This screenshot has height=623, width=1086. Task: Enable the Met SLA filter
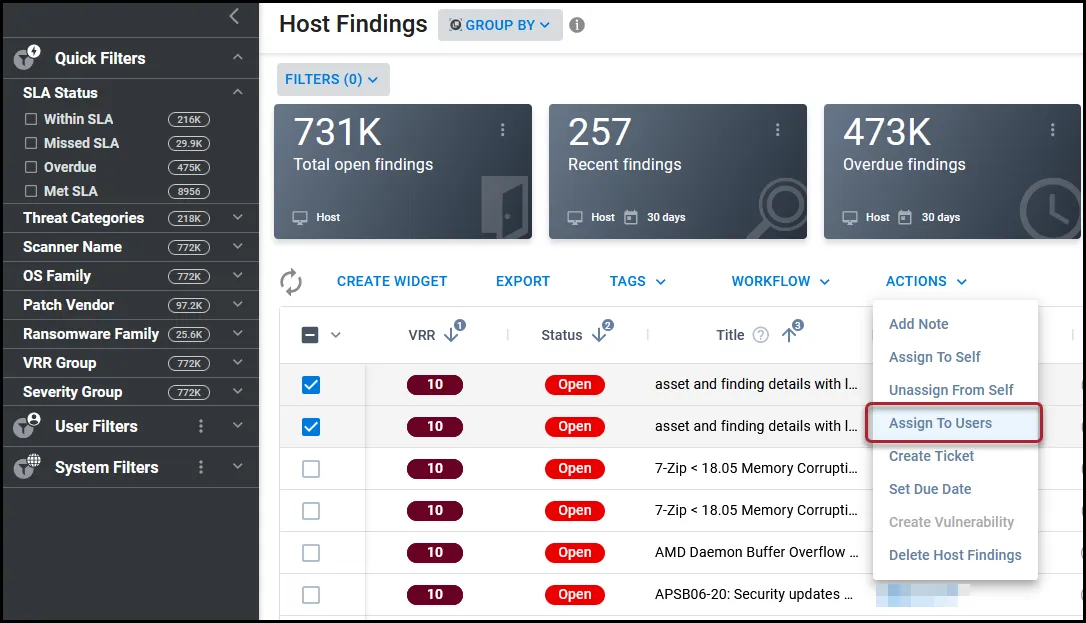click(31, 191)
